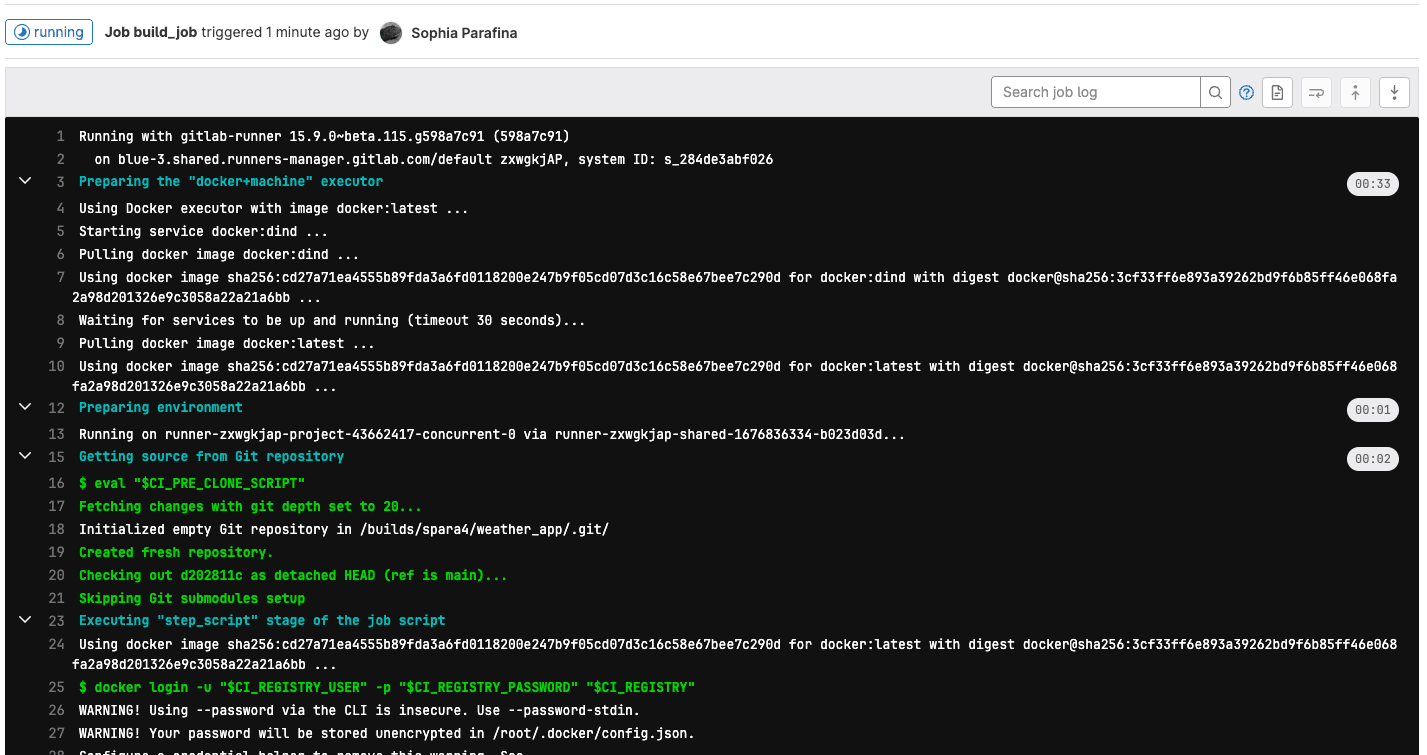
Task: Click 'Initialized empty Git repository' log line
Action: point(344,530)
